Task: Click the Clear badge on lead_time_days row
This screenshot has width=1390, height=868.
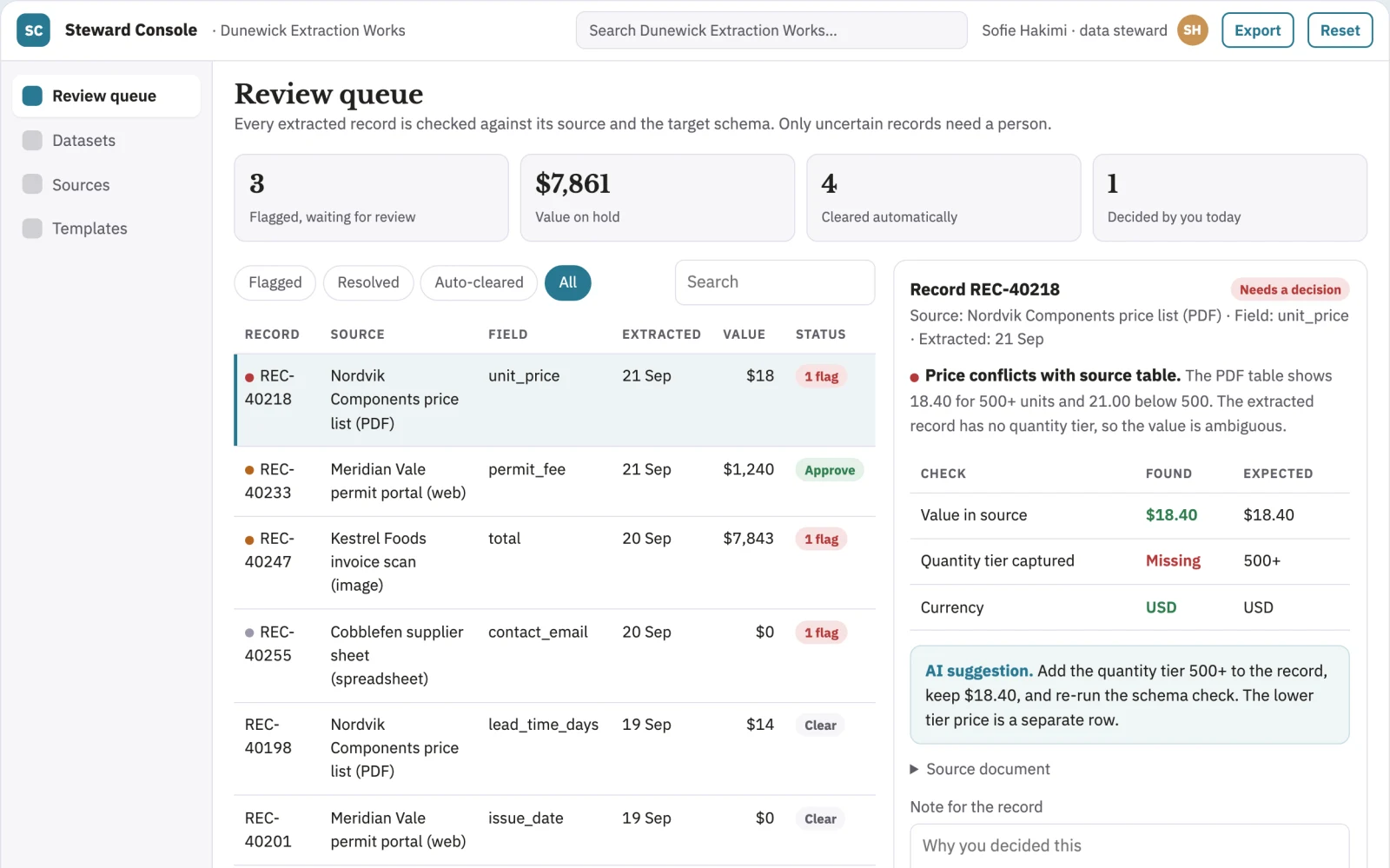Action: click(820, 726)
